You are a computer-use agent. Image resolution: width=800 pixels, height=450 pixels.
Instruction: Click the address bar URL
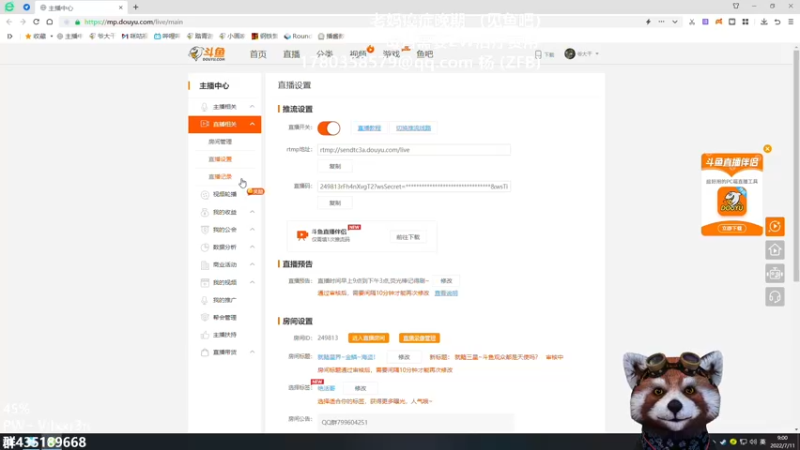tap(134, 22)
